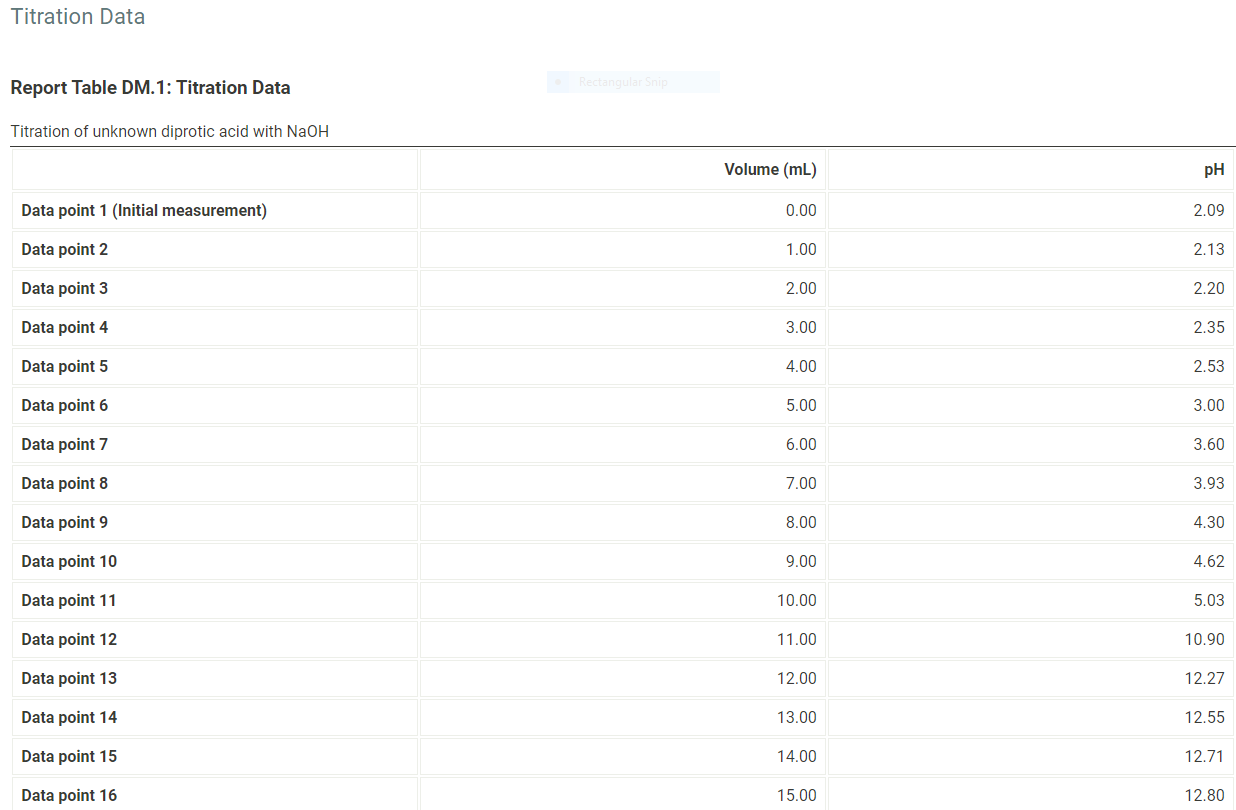Click the Data point 5 row label

tap(65, 366)
